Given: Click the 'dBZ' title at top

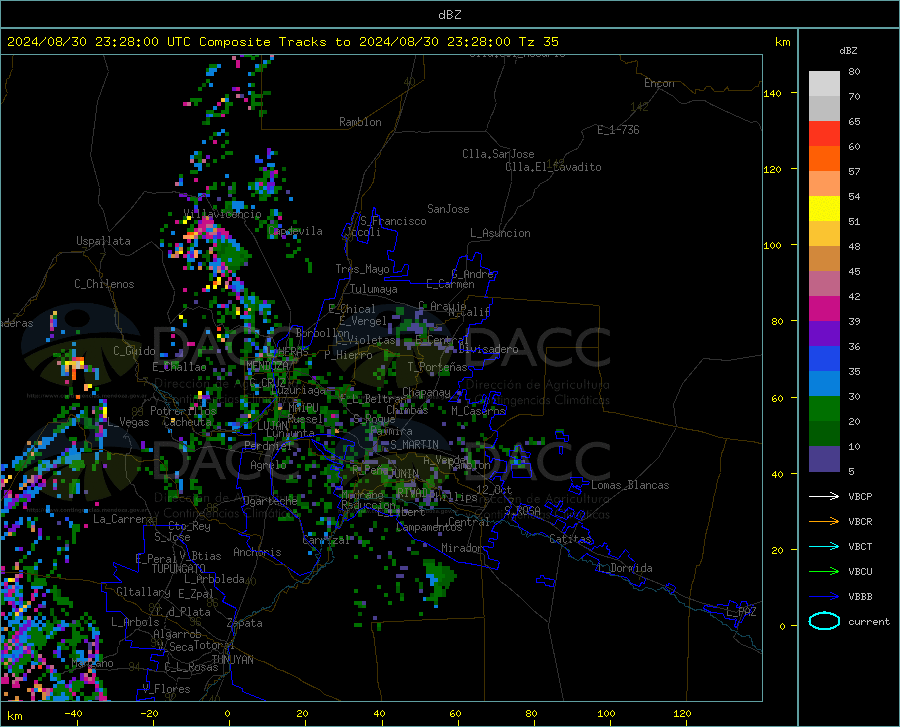Looking at the screenshot, I should [x=449, y=15].
